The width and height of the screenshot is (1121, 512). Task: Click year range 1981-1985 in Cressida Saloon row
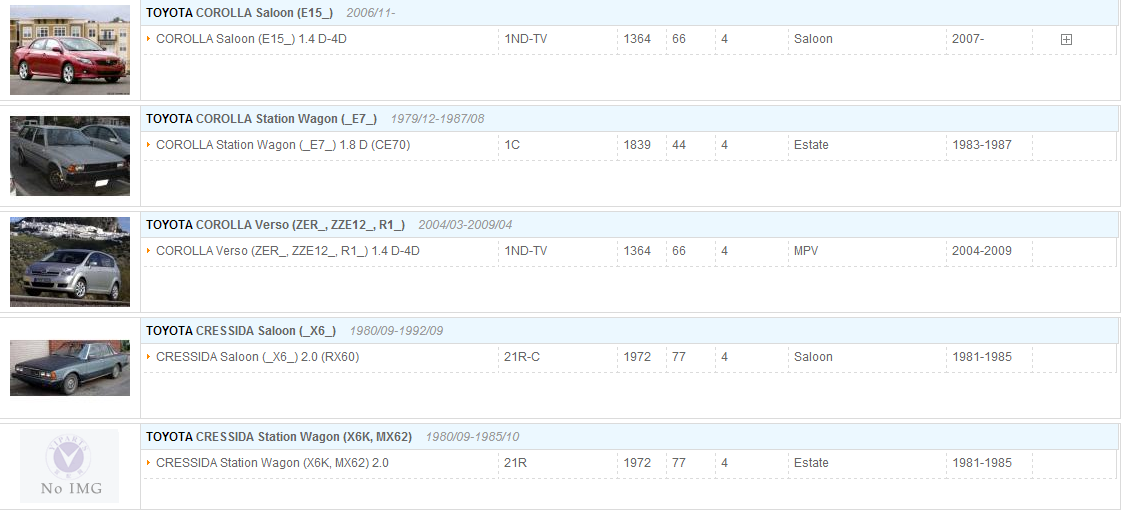(x=982, y=356)
